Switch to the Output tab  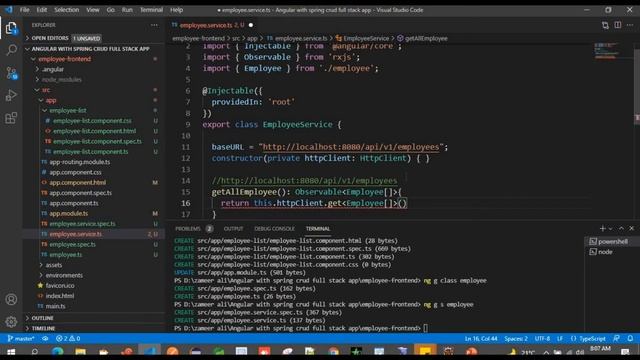click(233, 229)
